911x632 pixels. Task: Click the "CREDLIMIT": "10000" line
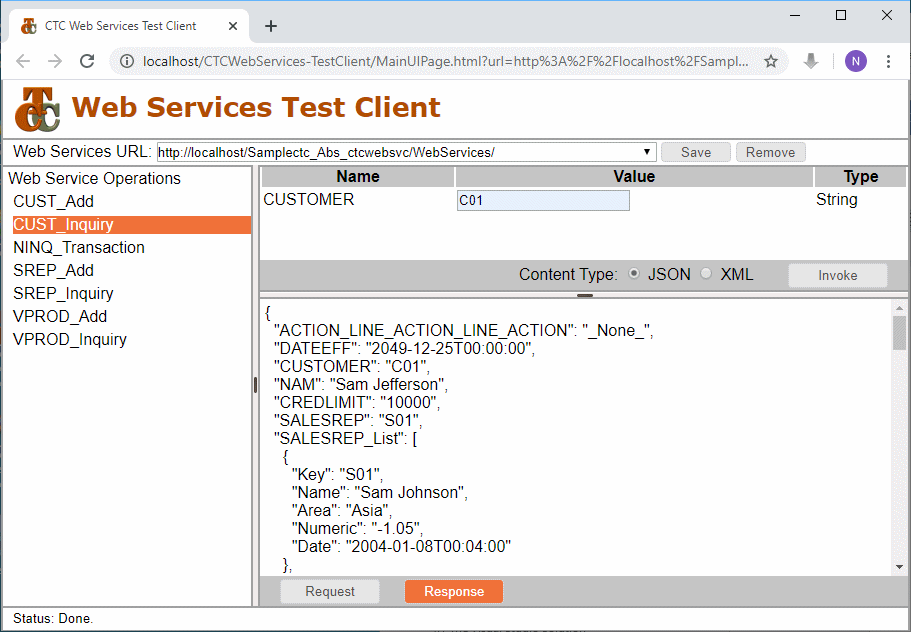click(357, 403)
